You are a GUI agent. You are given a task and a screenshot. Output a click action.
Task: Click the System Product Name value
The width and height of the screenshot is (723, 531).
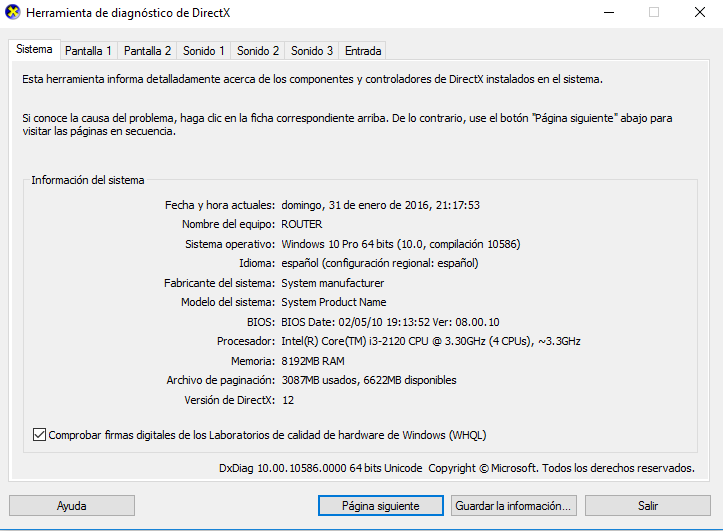pos(334,302)
